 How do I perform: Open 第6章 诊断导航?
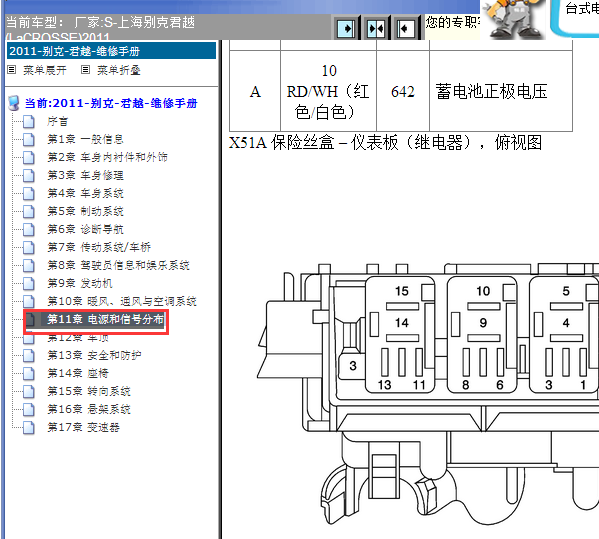point(85,229)
